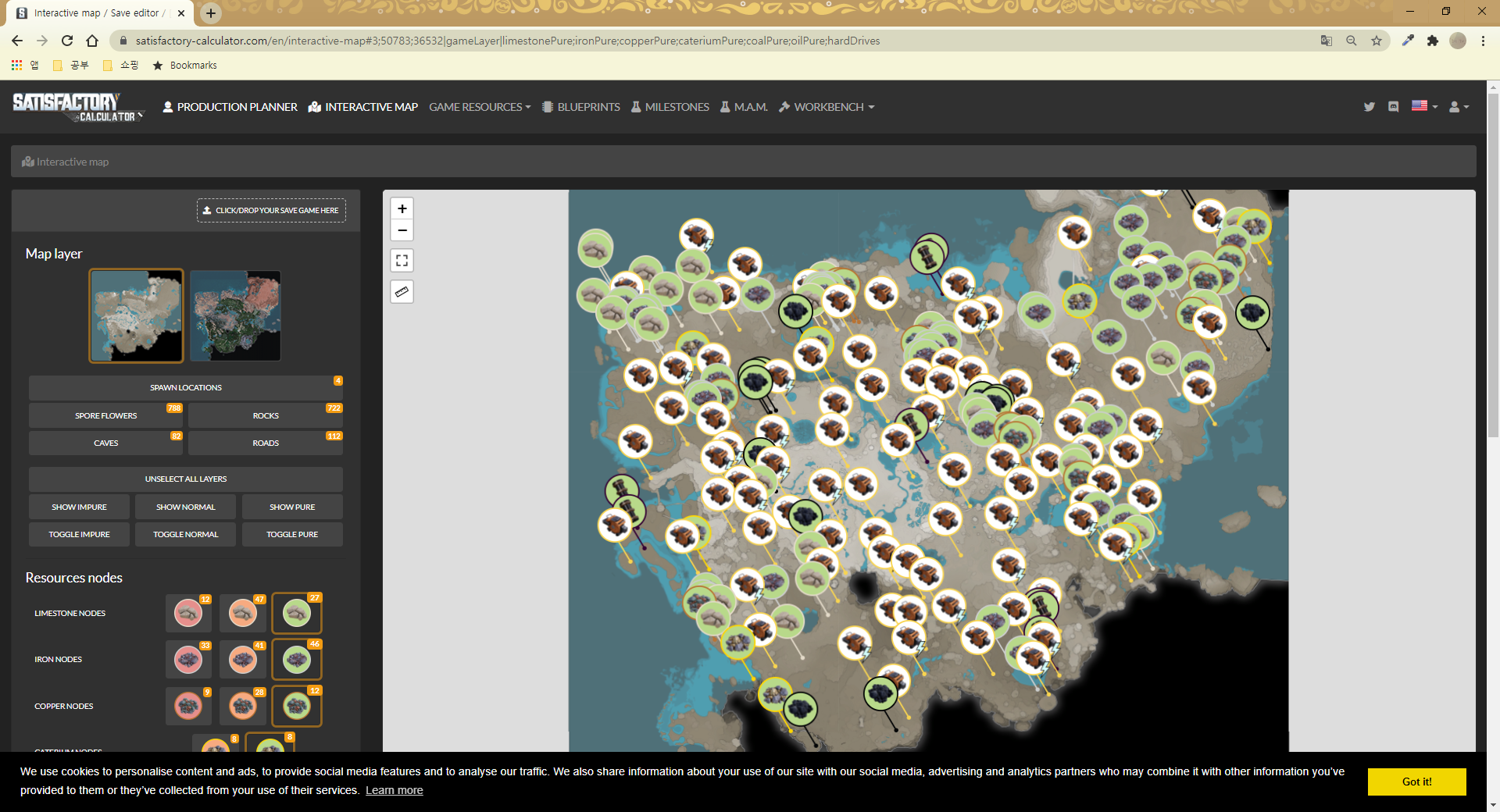Screen dimensions: 1500x812
Task: Click Show Pure button
Action: coord(292,507)
